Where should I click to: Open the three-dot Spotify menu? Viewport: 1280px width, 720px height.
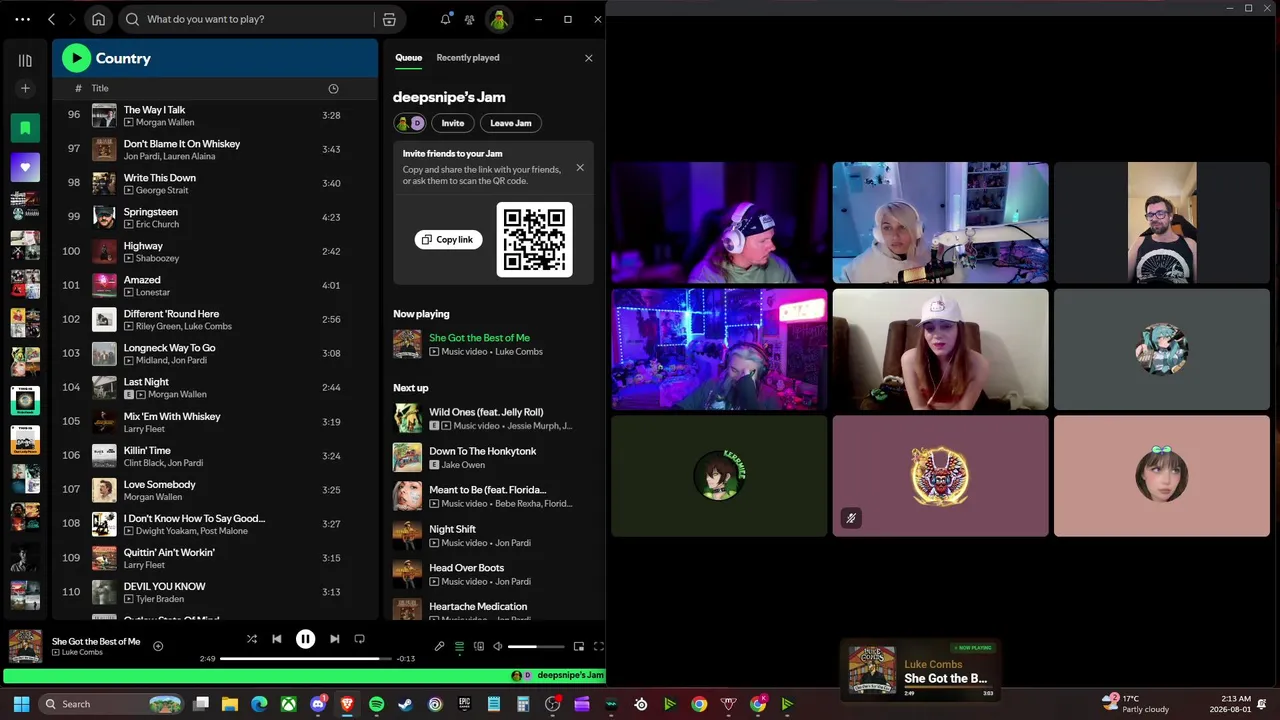22,19
